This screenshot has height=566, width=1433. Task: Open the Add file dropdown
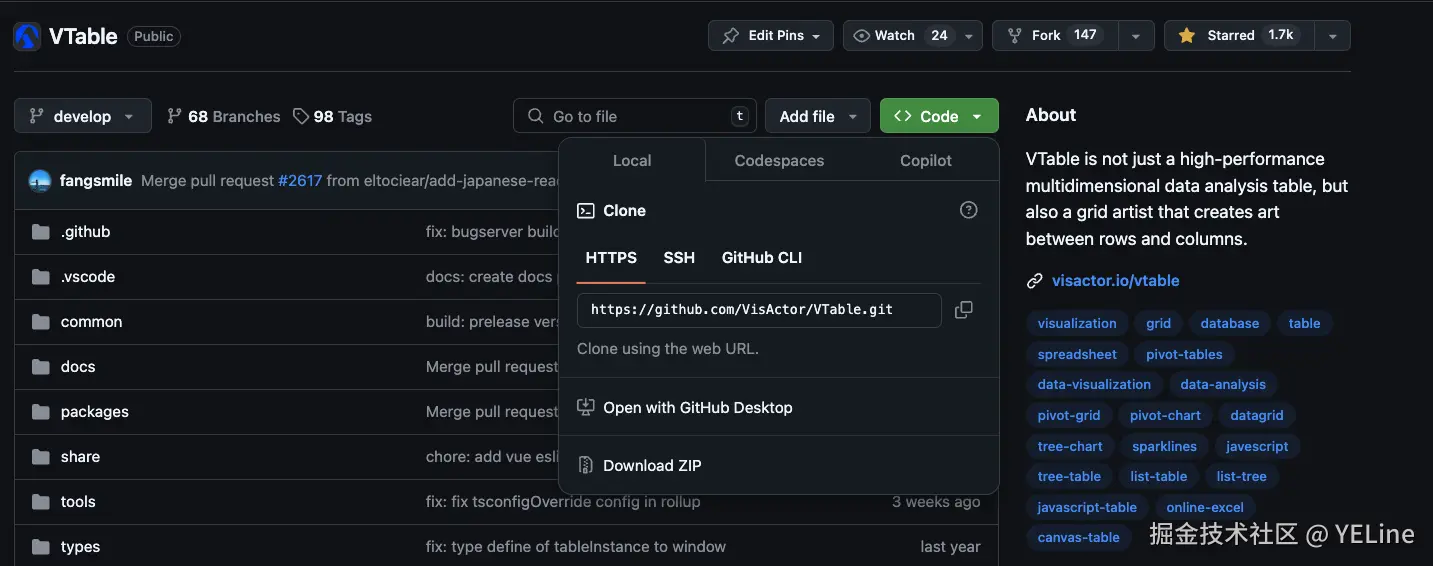tap(817, 116)
